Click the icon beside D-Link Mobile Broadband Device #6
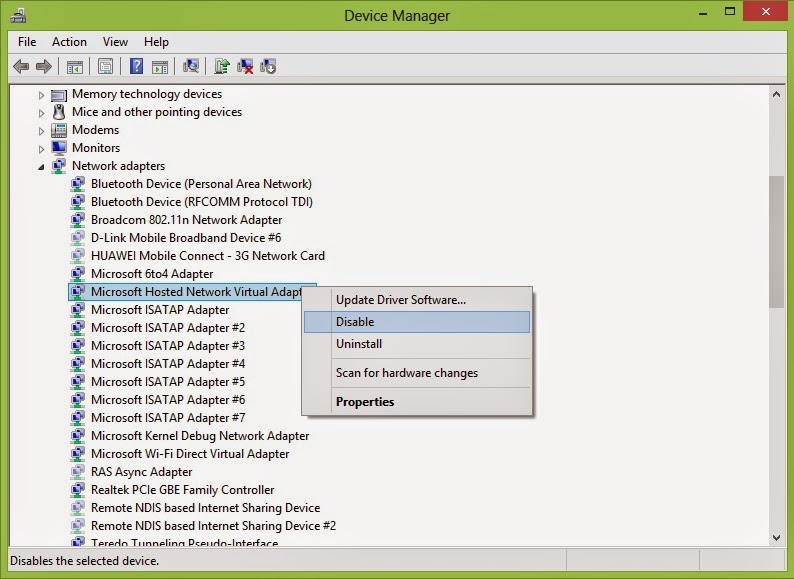Image resolution: width=794 pixels, height=579 pixels. pos(77,238)
